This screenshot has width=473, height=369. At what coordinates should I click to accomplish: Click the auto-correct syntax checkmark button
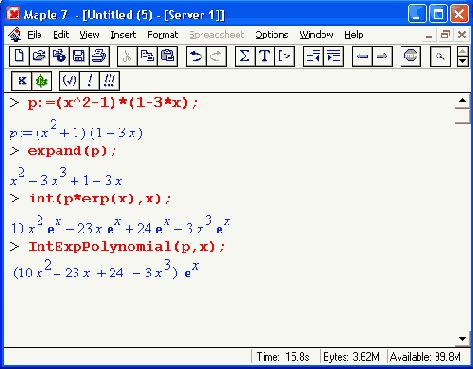click(69, 81)
